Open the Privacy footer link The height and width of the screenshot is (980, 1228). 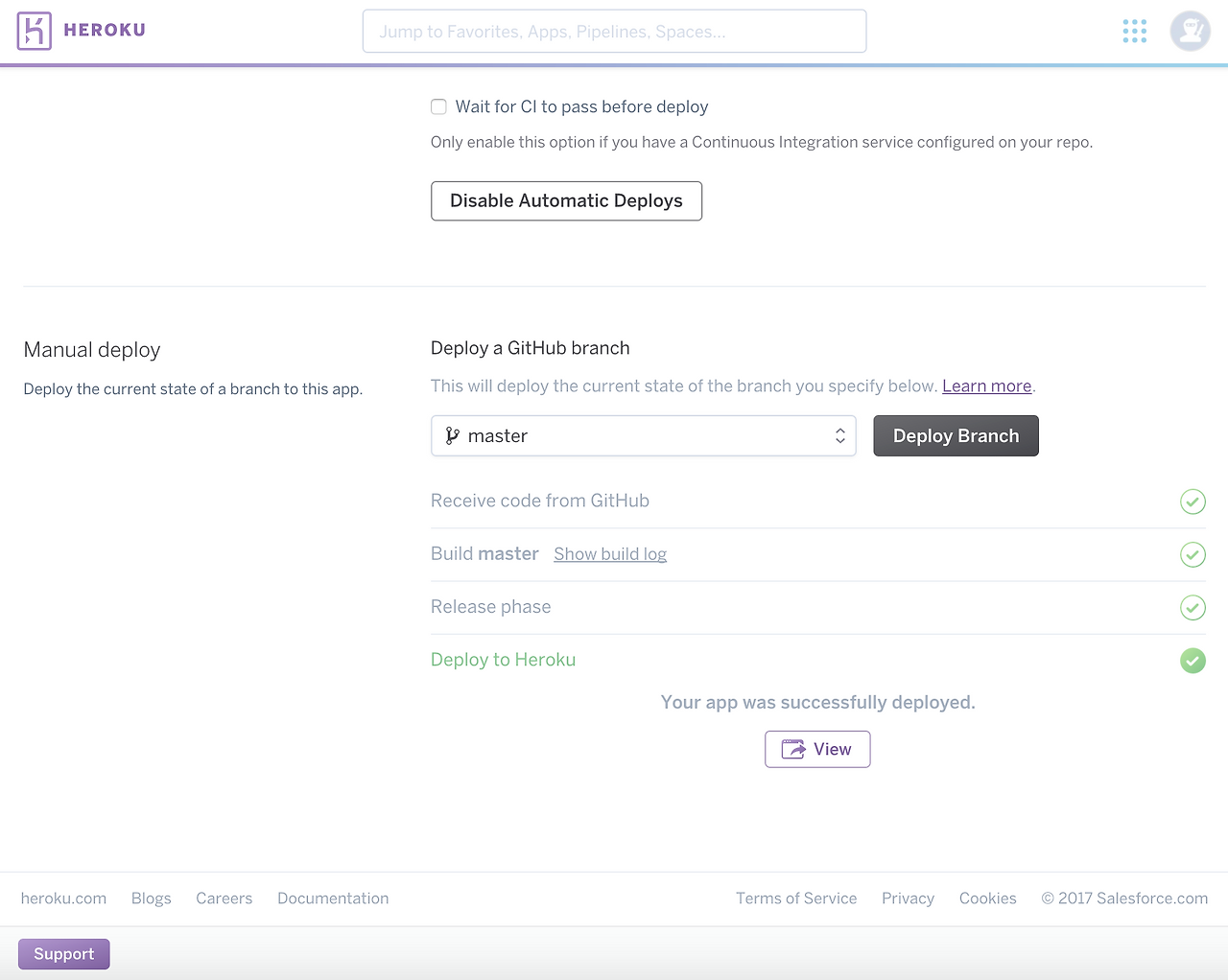pos(908,898)
